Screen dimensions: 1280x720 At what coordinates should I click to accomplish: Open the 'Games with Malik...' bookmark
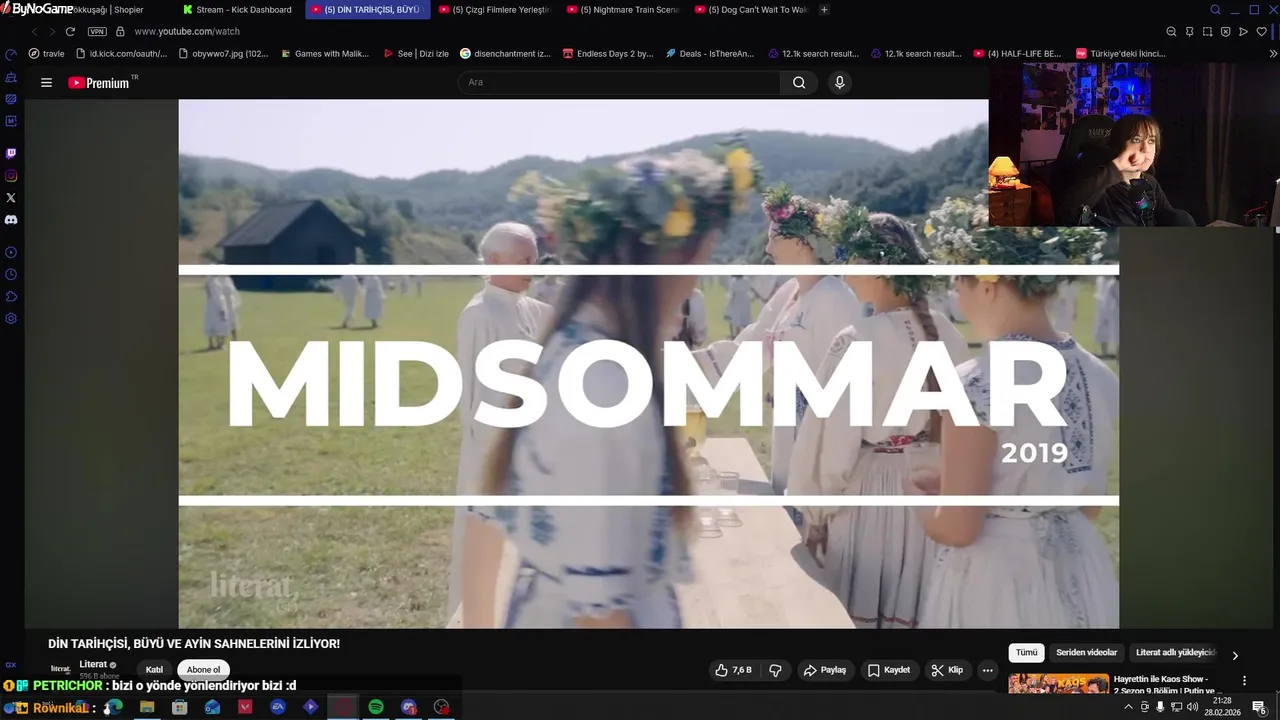tap(325, 54)
